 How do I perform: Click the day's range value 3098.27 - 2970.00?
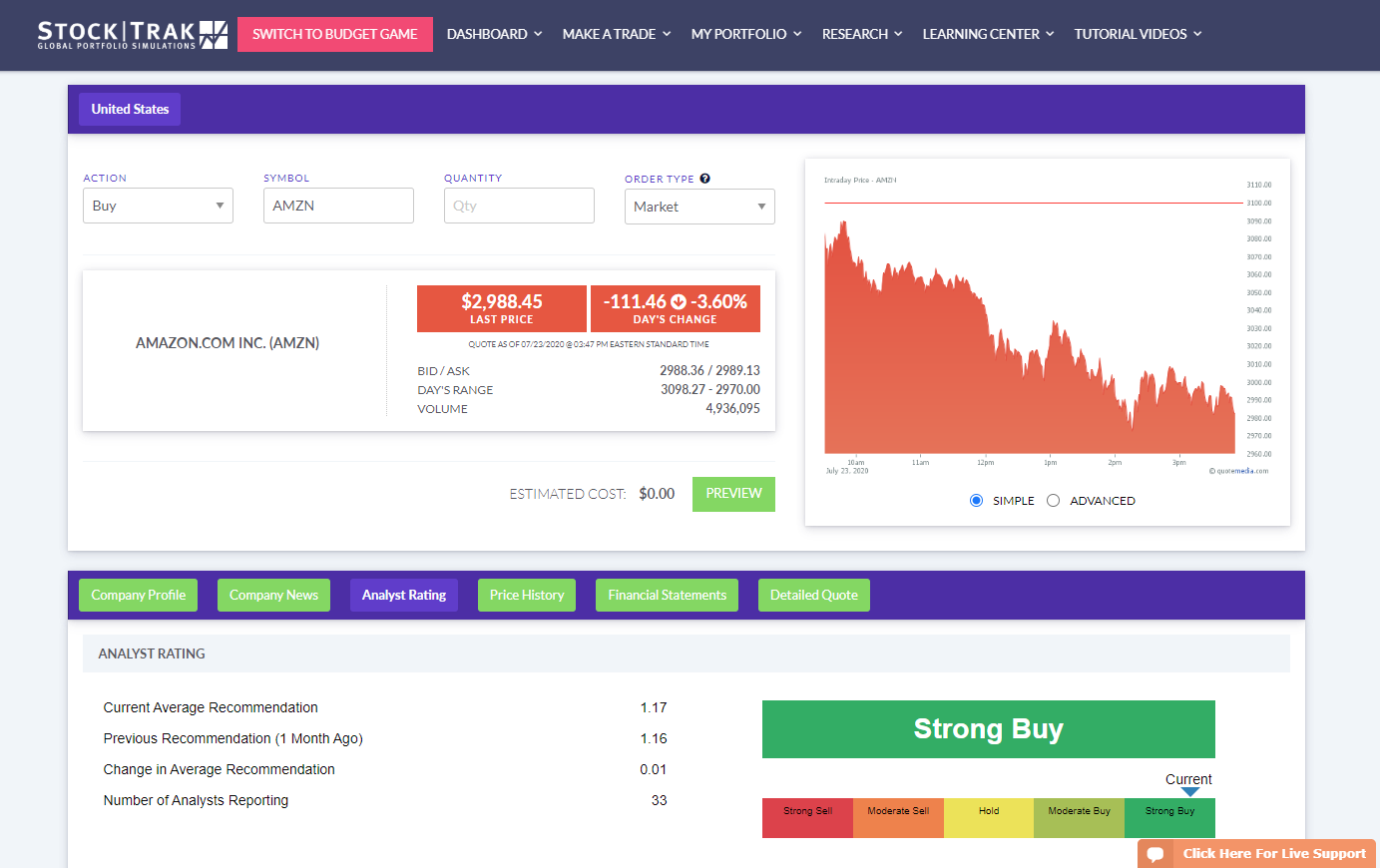[x=710, y=390]
